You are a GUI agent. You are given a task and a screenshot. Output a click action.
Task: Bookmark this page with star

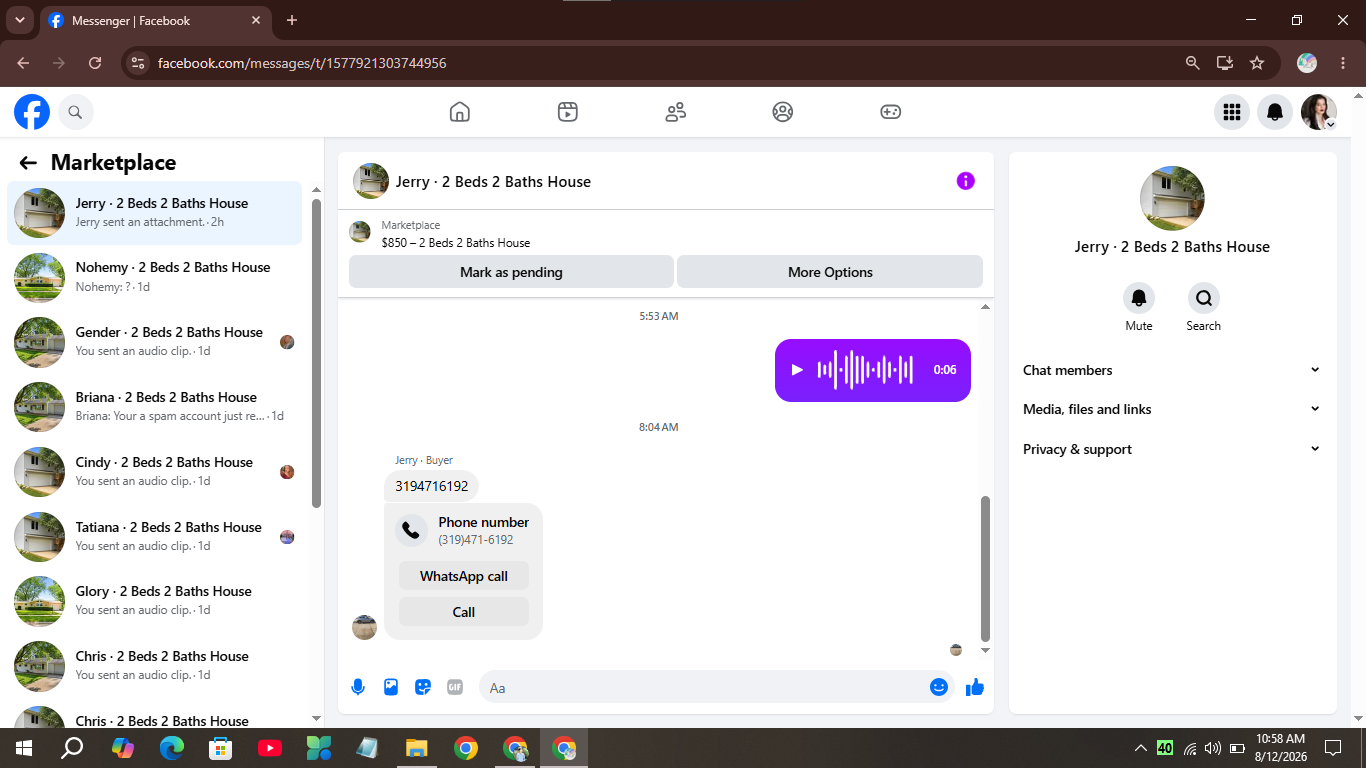(x=1257, y=63)
